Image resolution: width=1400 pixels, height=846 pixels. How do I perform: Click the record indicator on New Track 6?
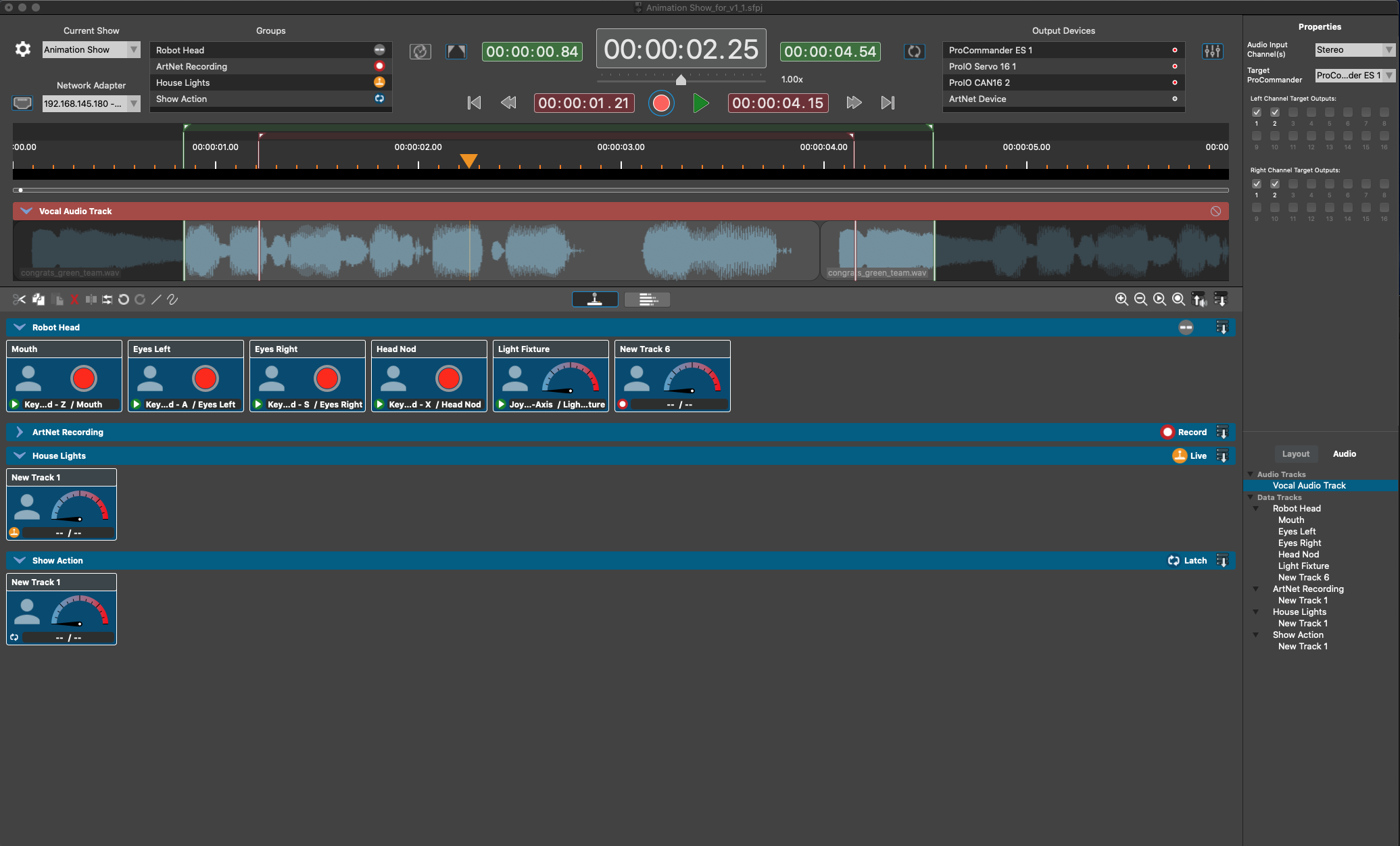pyautogui.click(x=623, y=405)
